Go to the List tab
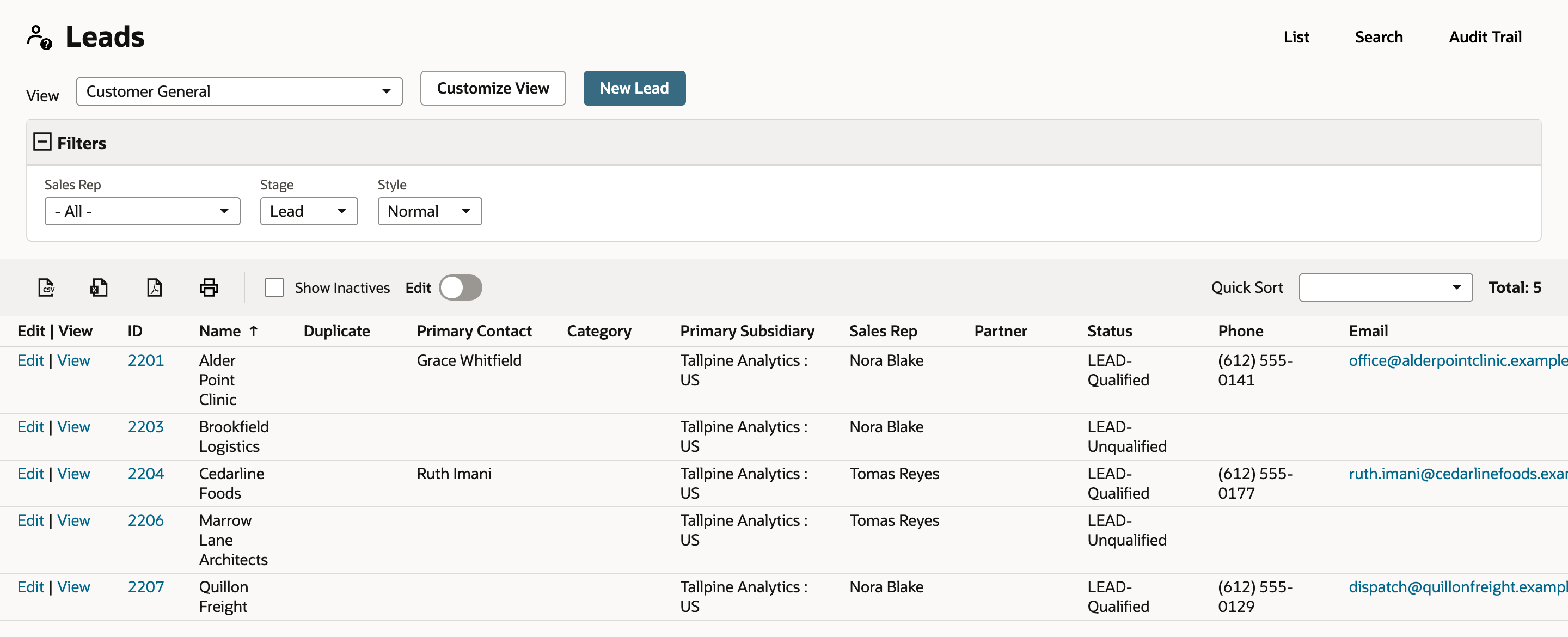This screenshot has height=637, width=1568. [1296, 37]
